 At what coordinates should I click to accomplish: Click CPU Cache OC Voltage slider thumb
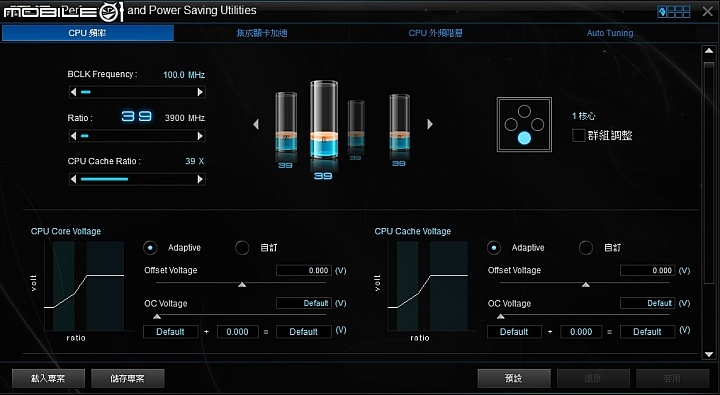tap(501, 316)
